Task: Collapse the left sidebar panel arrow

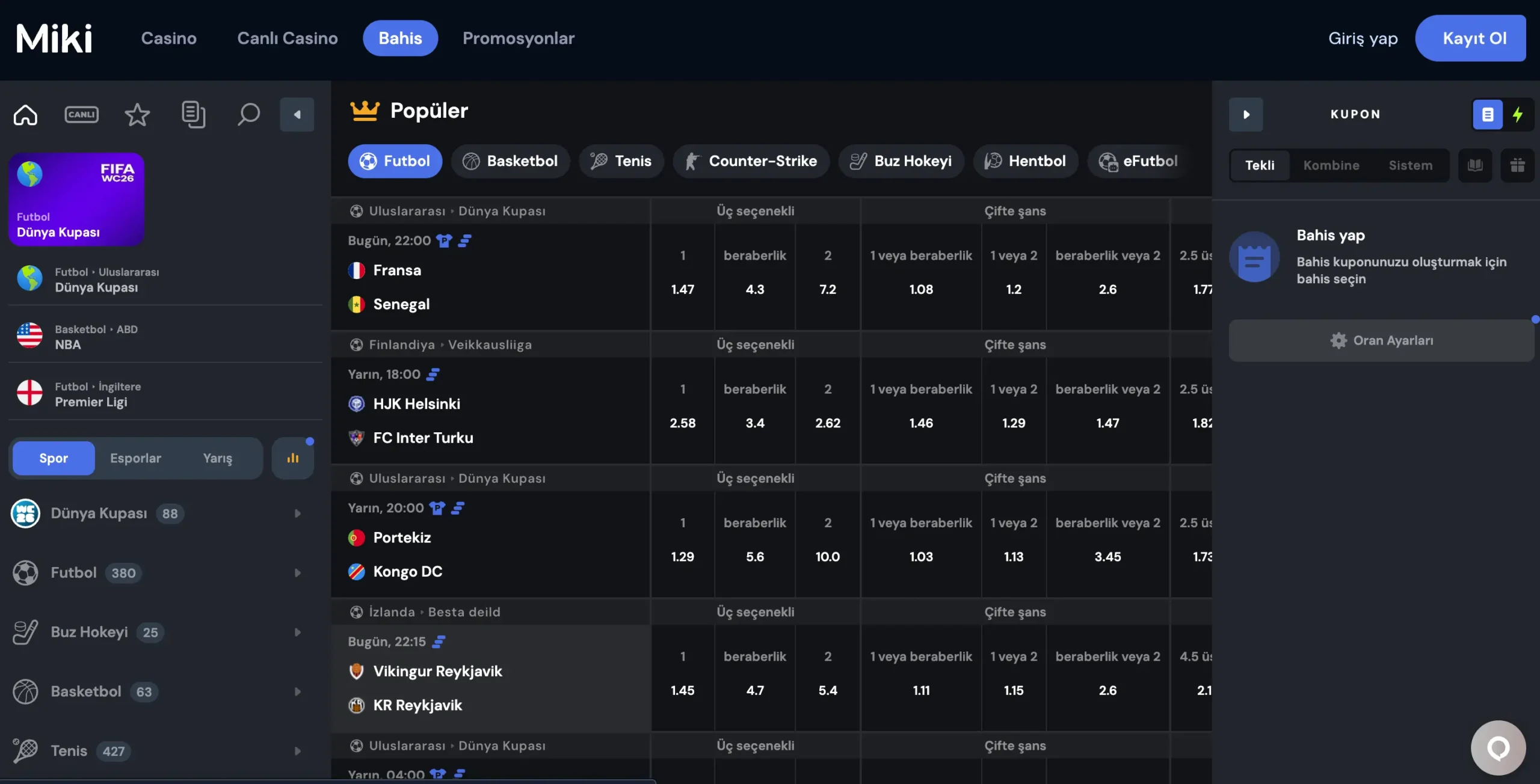Action: pos(297,114)
